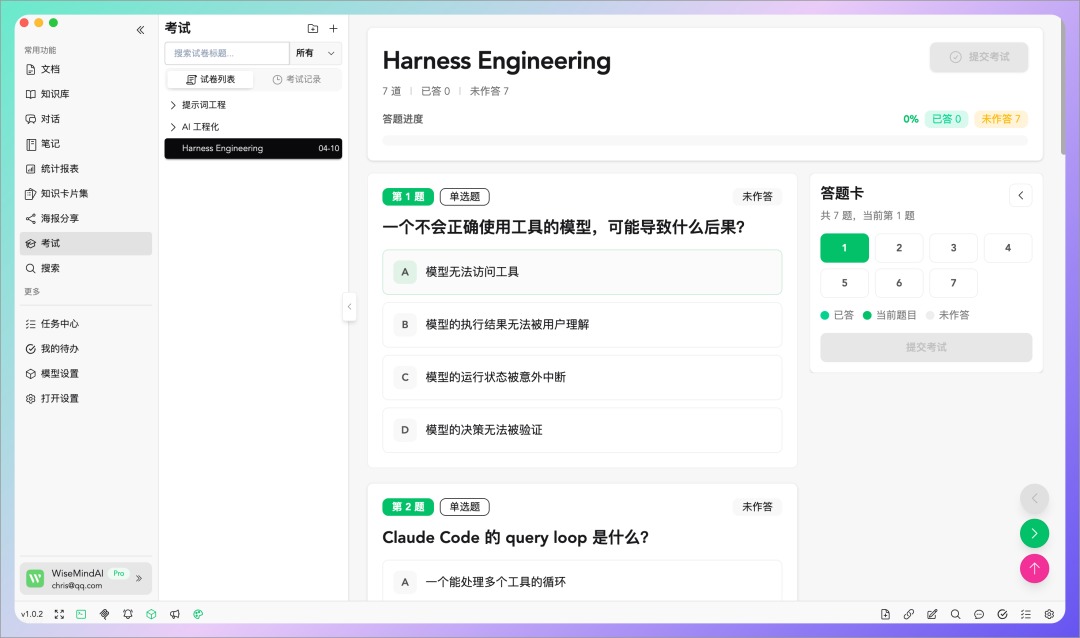Click the grey previous-question round button

point(1035,498)
